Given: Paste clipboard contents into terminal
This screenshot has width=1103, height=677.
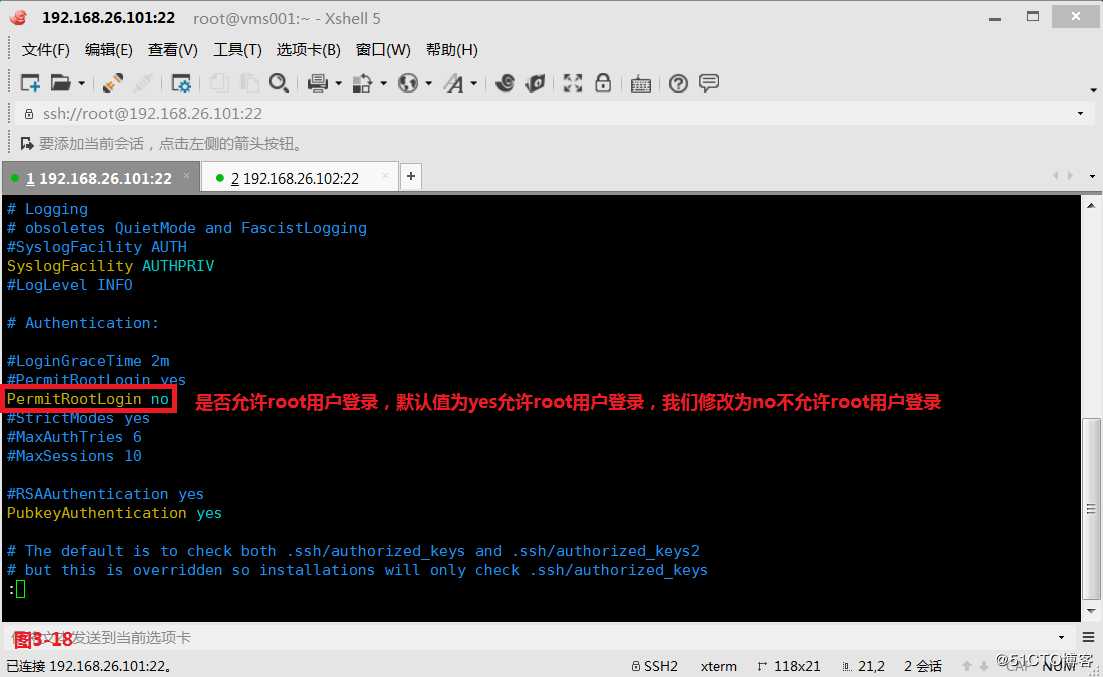Looking at the screenshot, I should click(x=247, y=83).
